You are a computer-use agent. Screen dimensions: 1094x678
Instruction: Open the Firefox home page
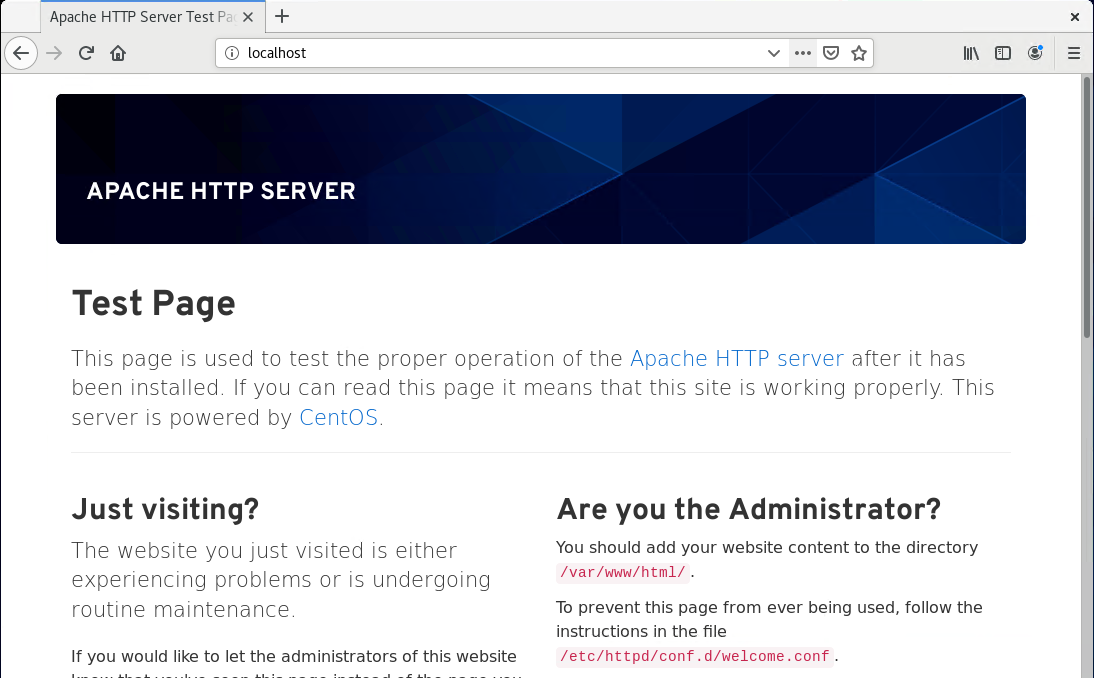pos(118,53)
